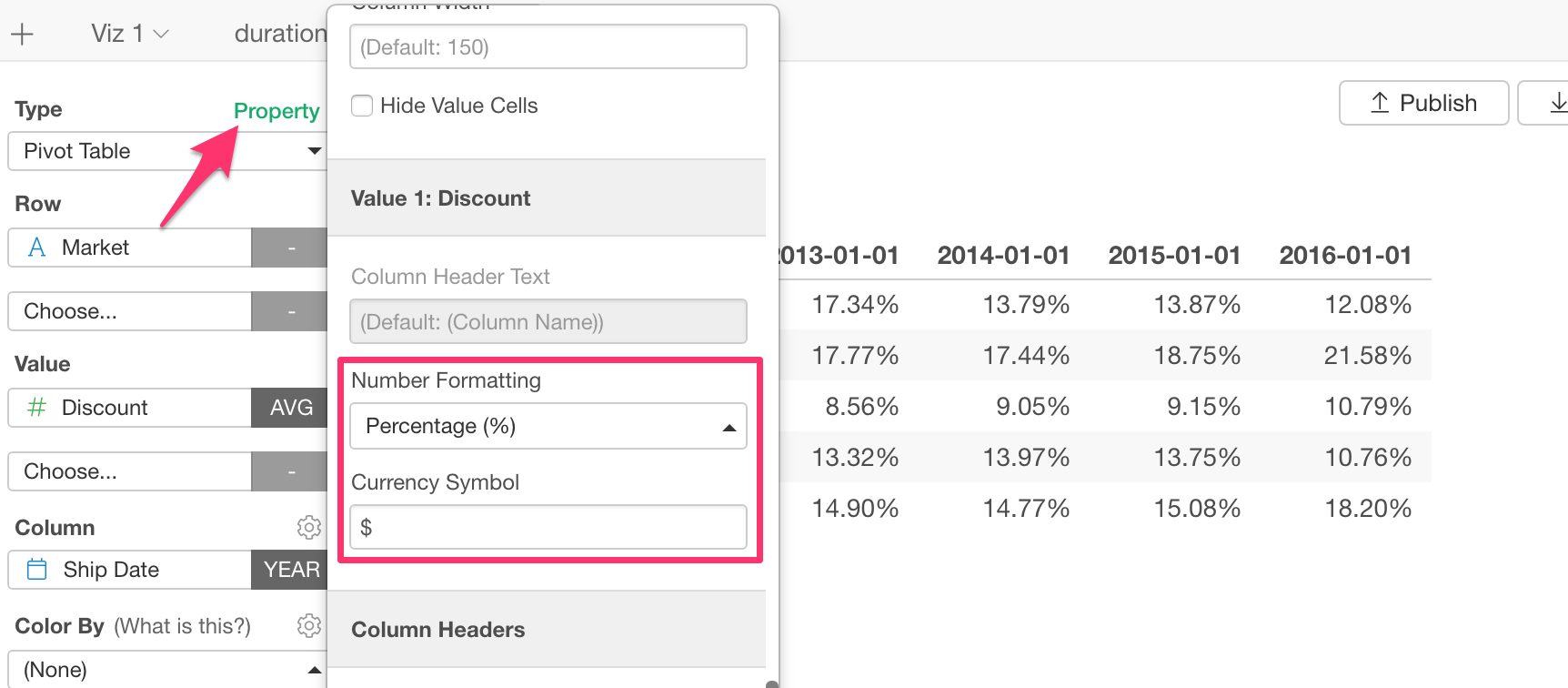The image size is (1568, 688).
Task: Open the Color By (None) dropdown
Action: pyautogui.click(x=167, y=670)
